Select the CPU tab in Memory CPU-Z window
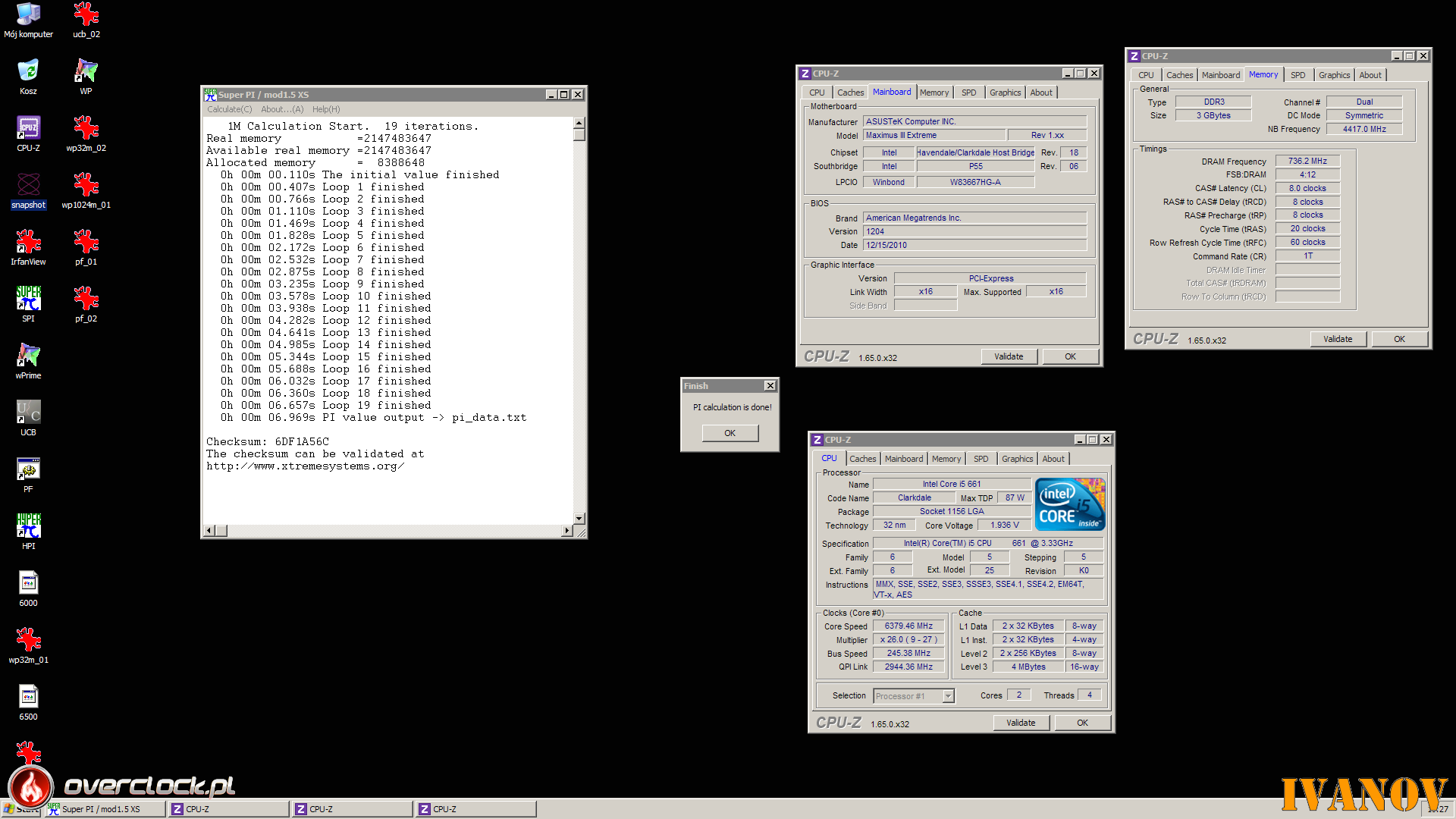This screenshot has width=1456, height=819. (x=1146, y=75)
